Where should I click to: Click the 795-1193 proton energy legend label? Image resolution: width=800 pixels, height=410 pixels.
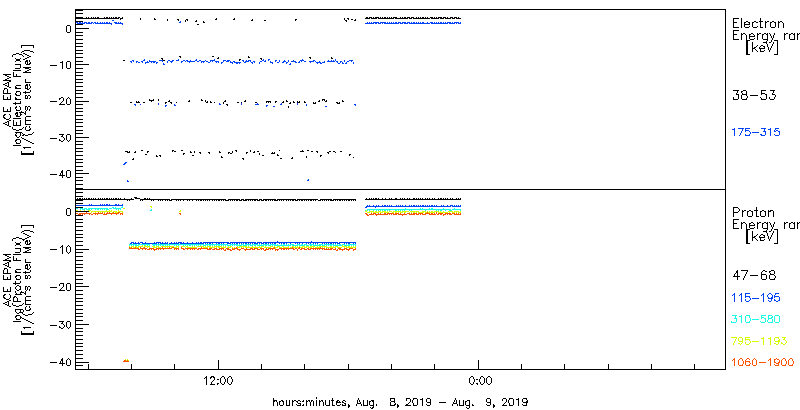coord(759,341)
